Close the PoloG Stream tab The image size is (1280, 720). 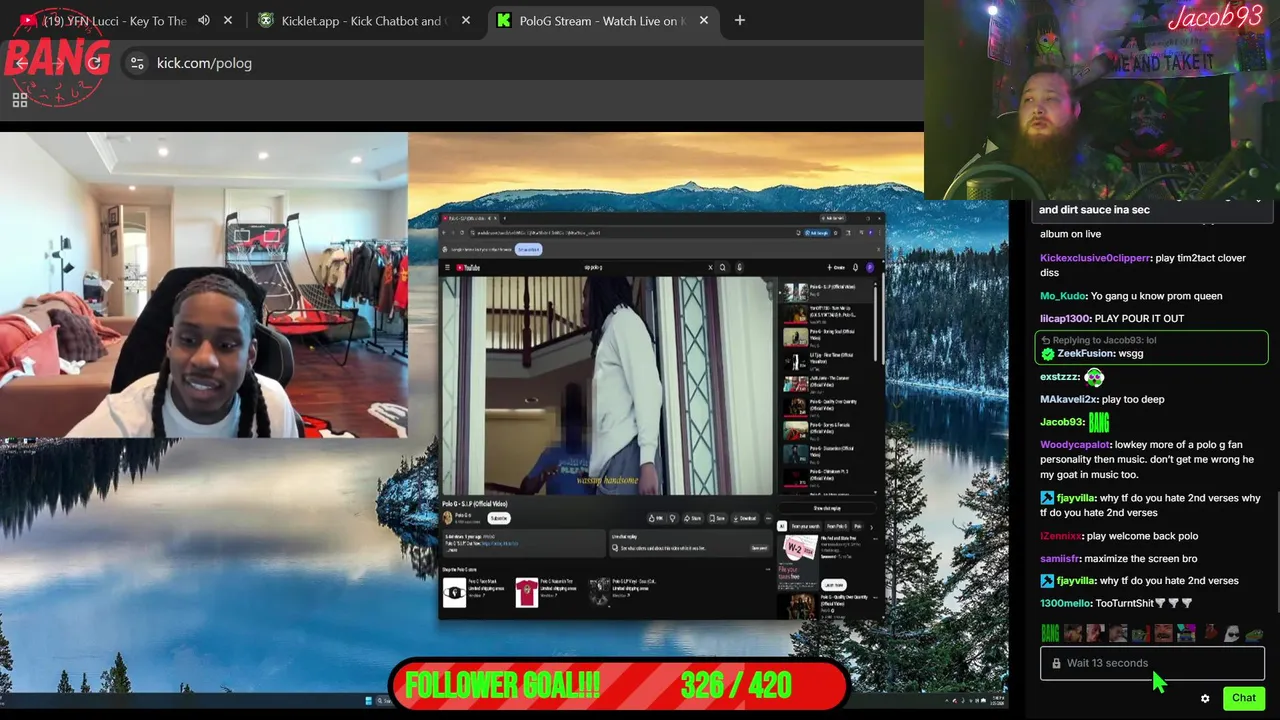tap(704, 20)
